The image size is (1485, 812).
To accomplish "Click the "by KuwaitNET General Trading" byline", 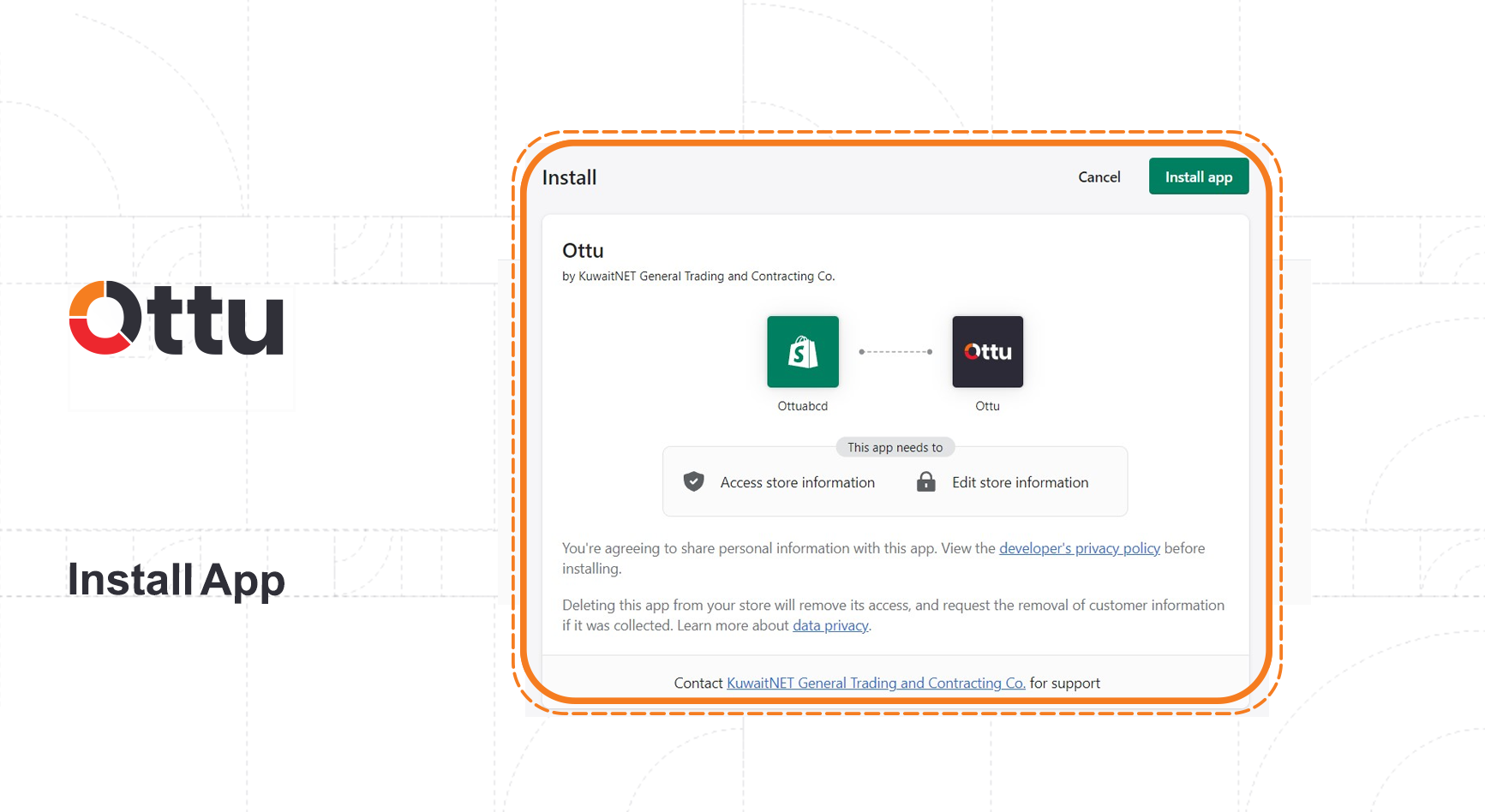I will coord(698,276).
